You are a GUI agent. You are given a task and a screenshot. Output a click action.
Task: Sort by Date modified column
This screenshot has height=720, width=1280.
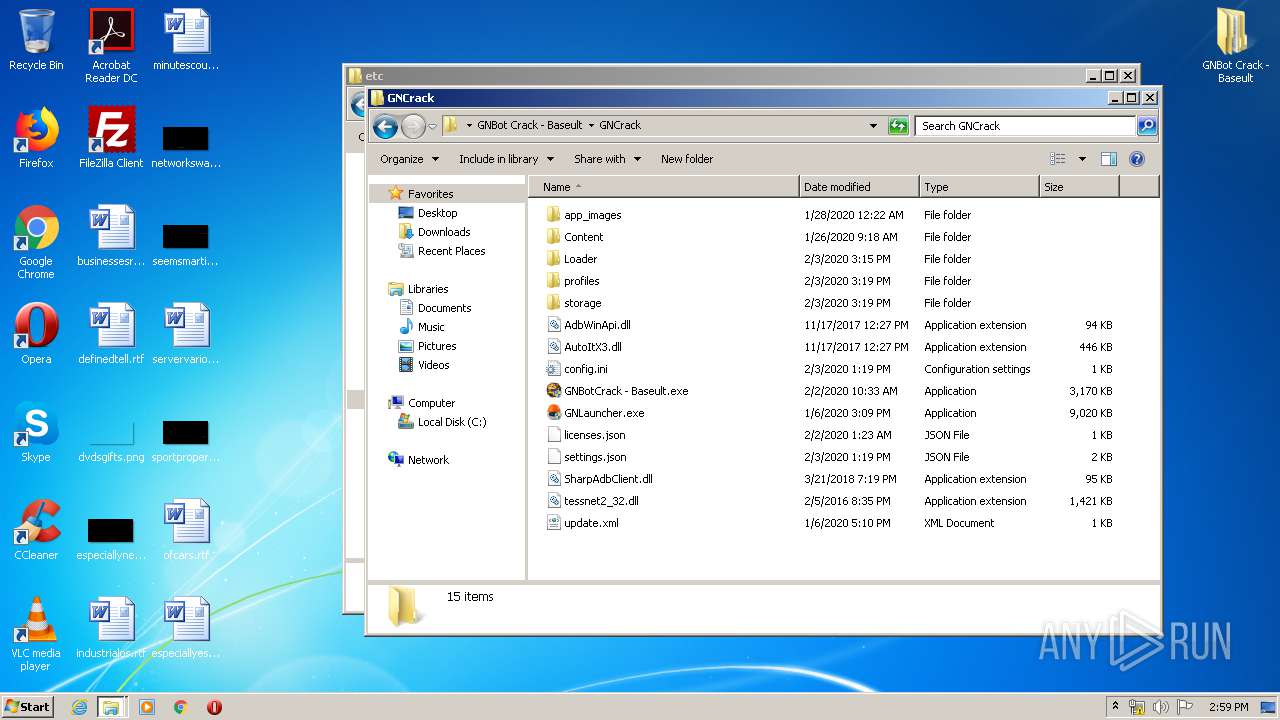click(x=859, y=187)
